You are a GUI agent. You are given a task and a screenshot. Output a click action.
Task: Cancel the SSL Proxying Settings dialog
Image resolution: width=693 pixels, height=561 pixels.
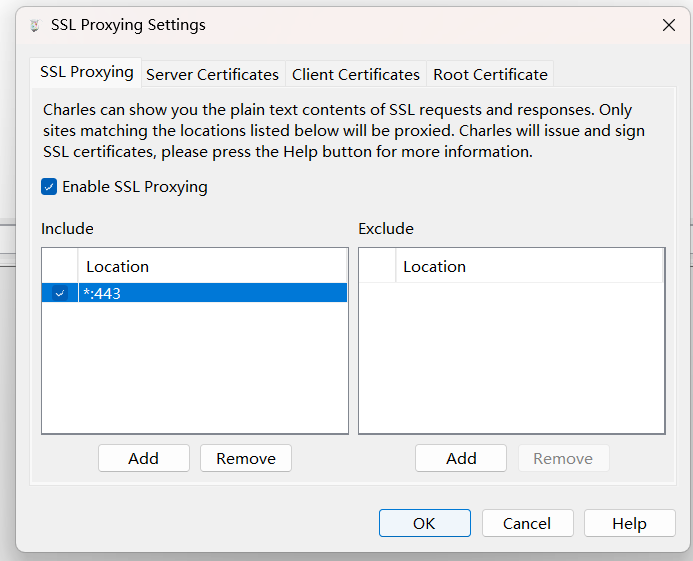click(x=527, y=523)
